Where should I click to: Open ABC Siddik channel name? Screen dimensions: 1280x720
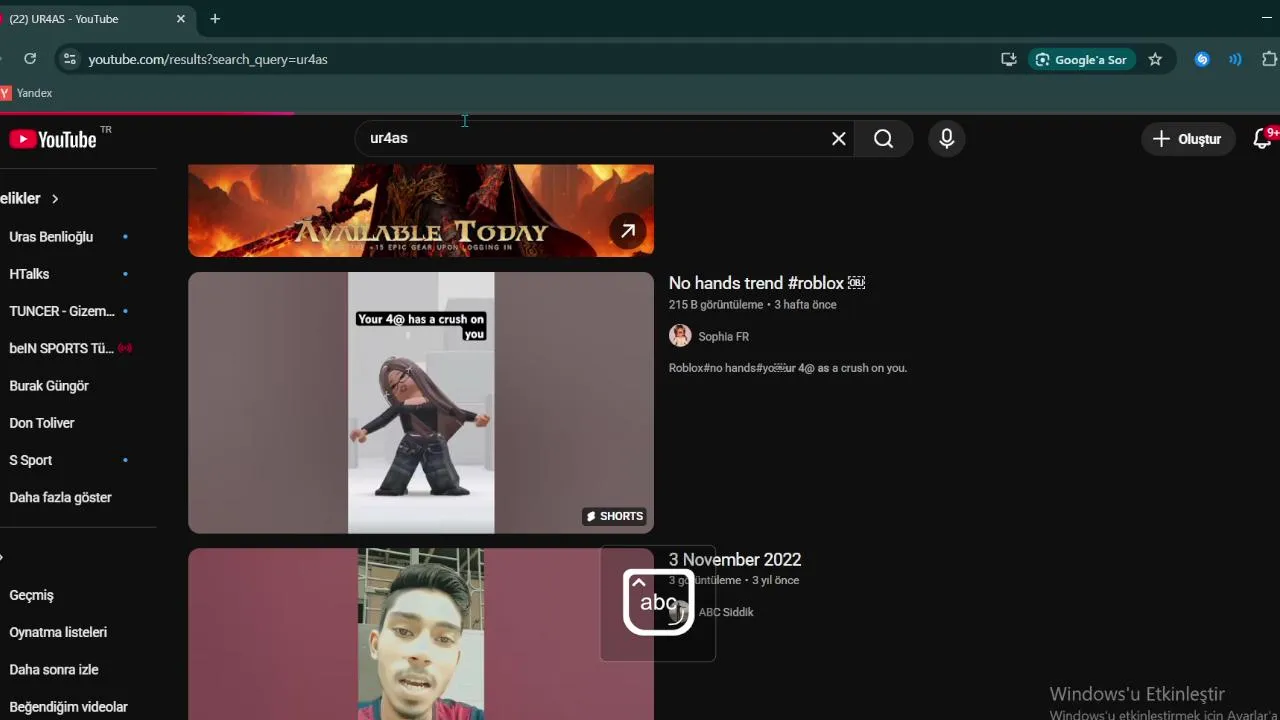tap(726, 612)
